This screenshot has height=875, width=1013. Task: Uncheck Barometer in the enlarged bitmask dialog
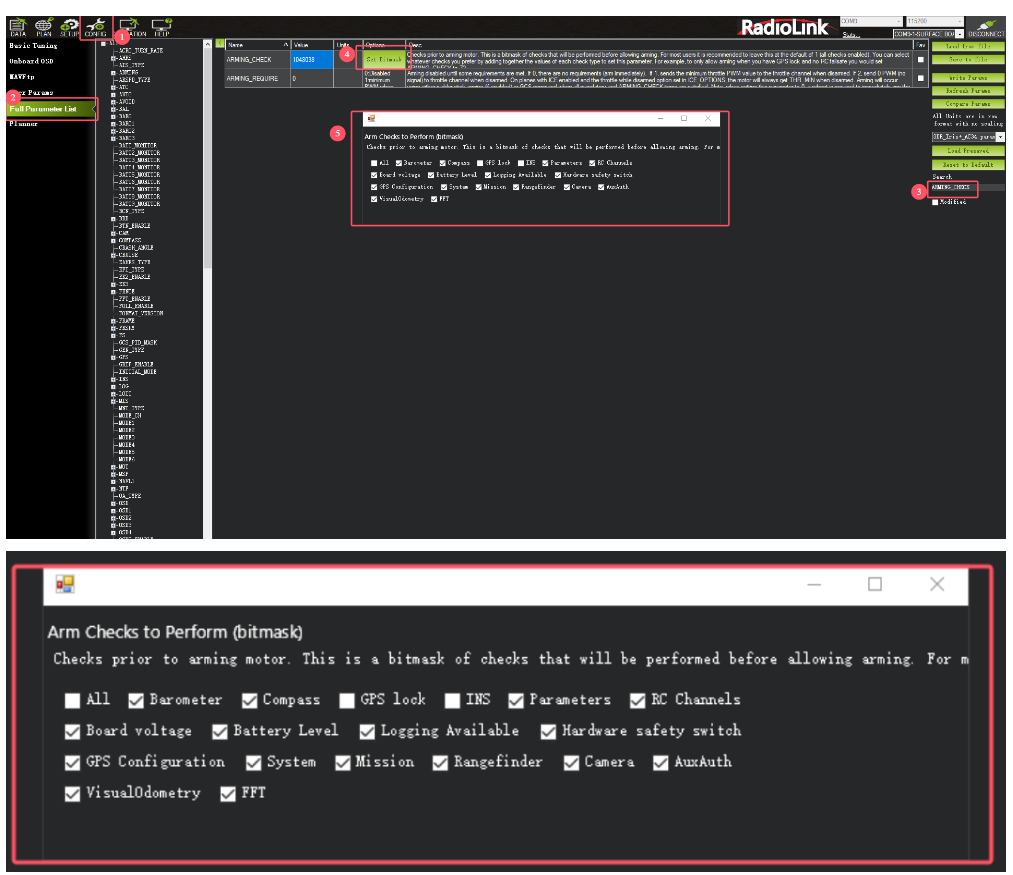click(x=136, y=700)
